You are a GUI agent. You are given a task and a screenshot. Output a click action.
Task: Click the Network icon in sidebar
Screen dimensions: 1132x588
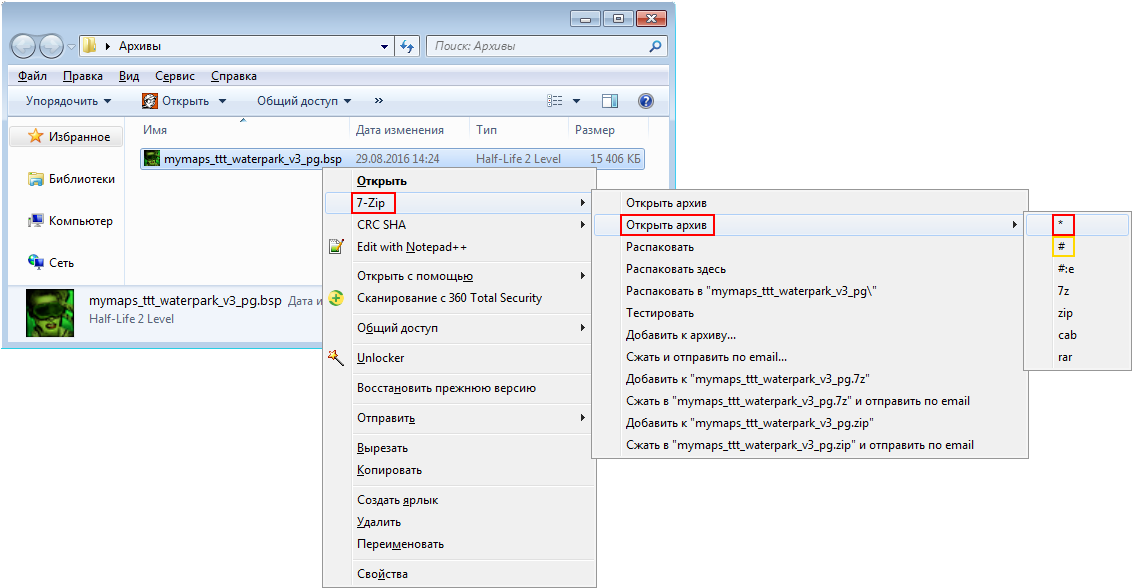coord(35,262)
